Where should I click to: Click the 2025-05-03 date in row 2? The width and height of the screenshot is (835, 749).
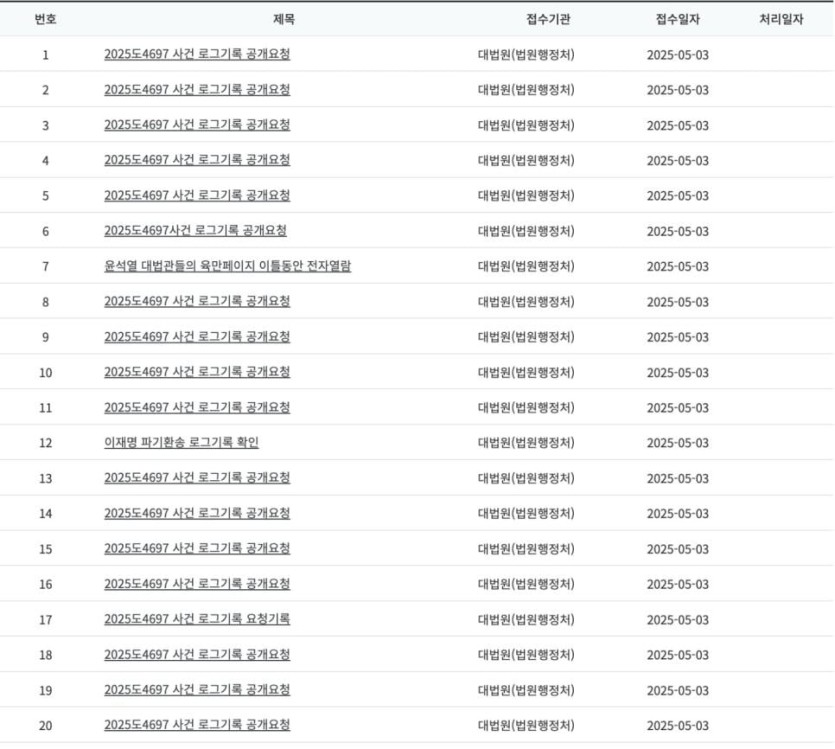tap(677, 90)
